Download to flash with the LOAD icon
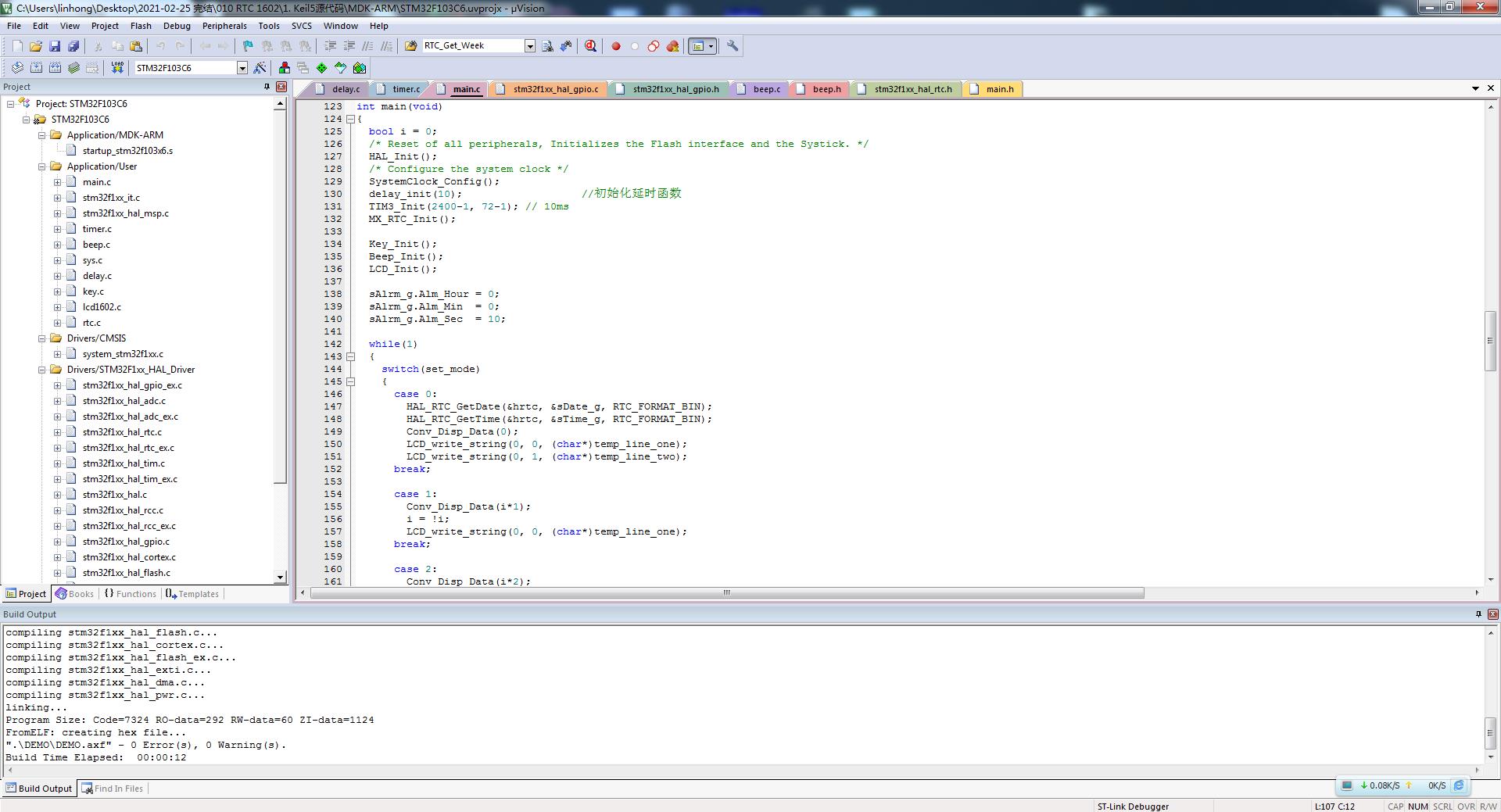Screen dimensions: 1501x812 pyautogui.click(x=117, y=68)
